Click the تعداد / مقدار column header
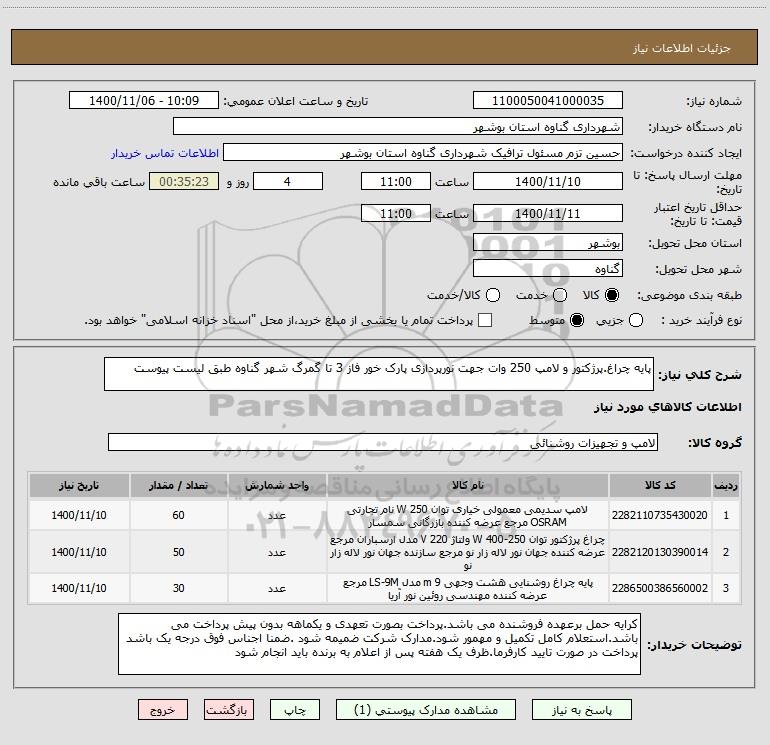Screen dimensions: 770x745 178,485
